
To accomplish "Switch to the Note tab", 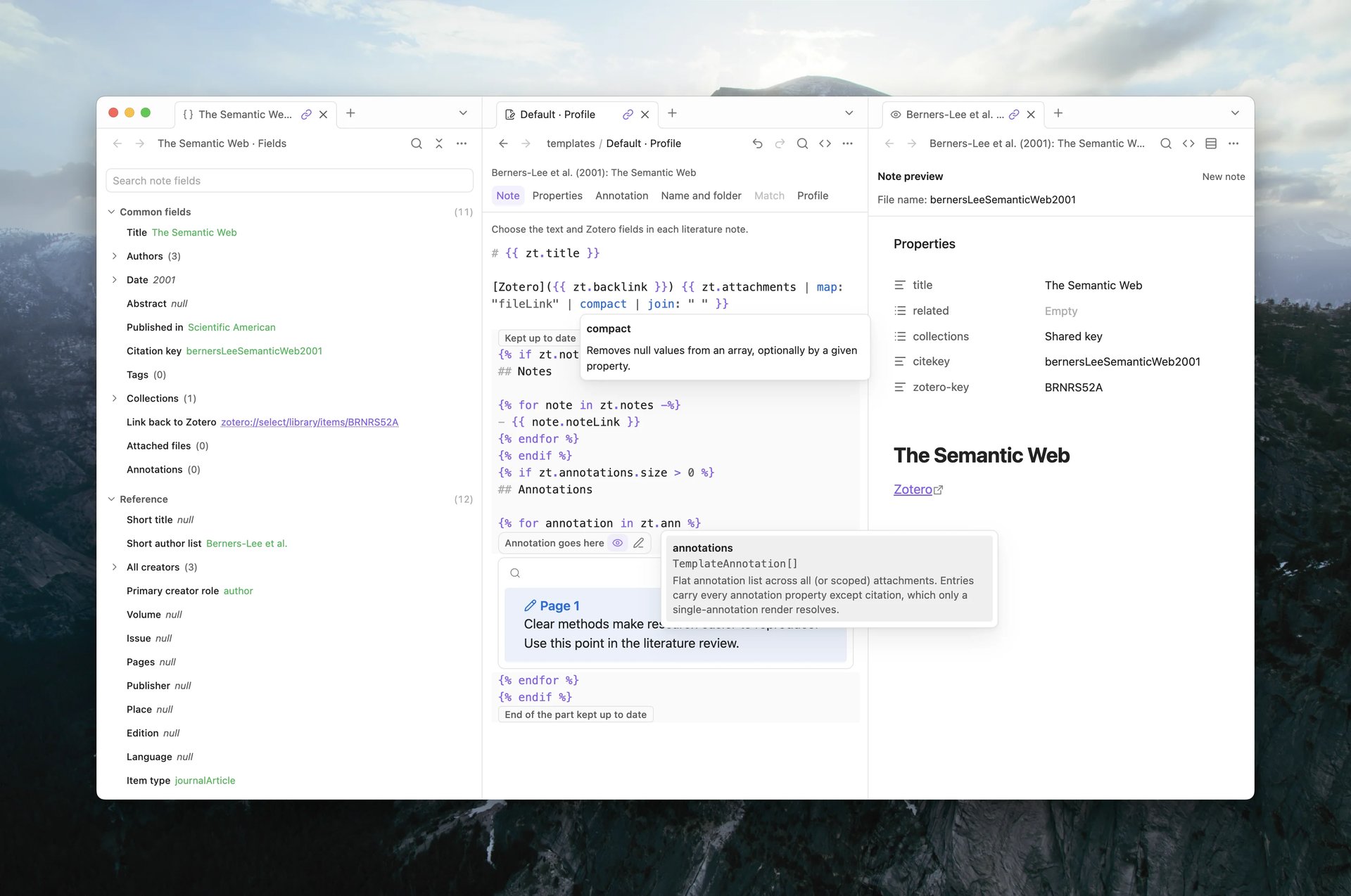I will (507, 196).
